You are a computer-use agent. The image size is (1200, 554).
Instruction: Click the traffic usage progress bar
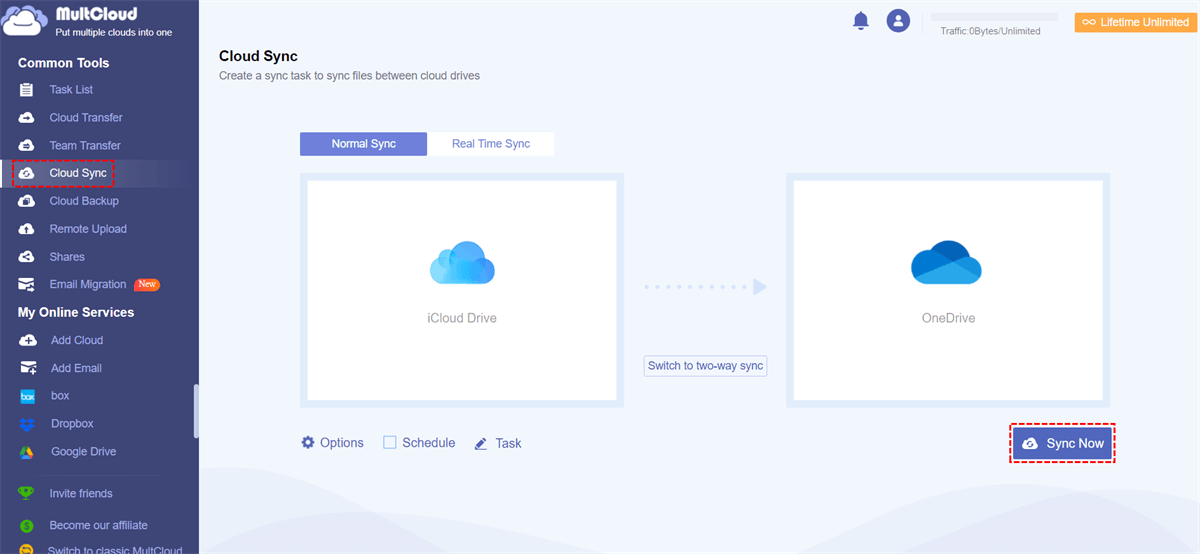994,17
